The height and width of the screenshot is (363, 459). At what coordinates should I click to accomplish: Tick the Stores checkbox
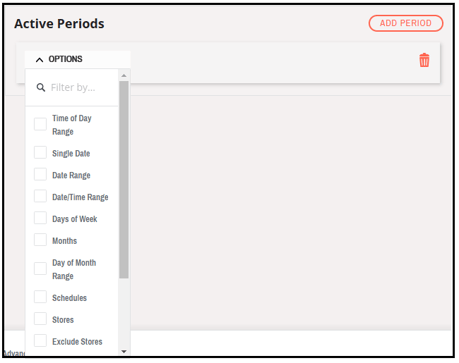point(40,319)
